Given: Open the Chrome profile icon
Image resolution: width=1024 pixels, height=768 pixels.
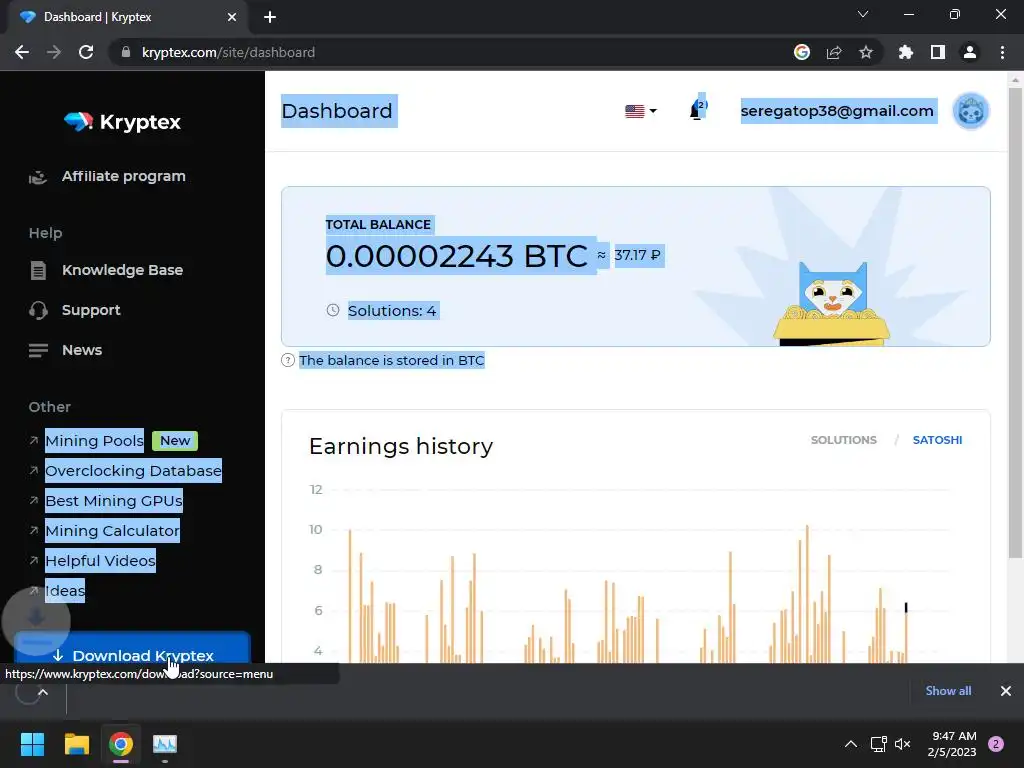Looking at the screenshot, I should point(970,52).
